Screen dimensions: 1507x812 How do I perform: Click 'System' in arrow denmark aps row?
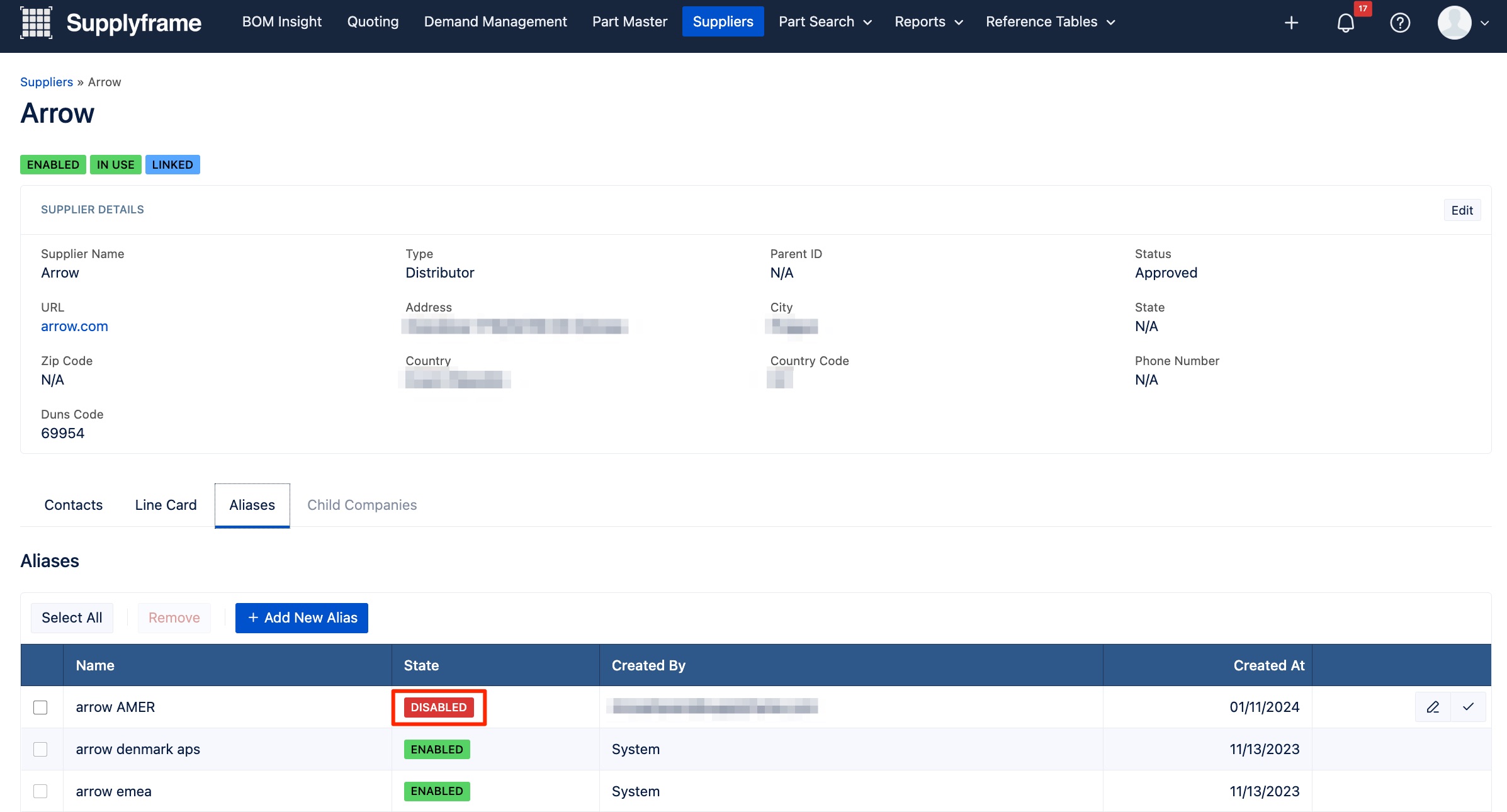[x=636, y=749]
